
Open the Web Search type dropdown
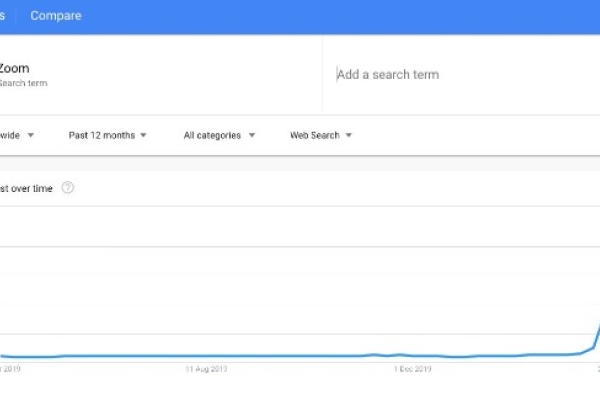tap(315, 135)
